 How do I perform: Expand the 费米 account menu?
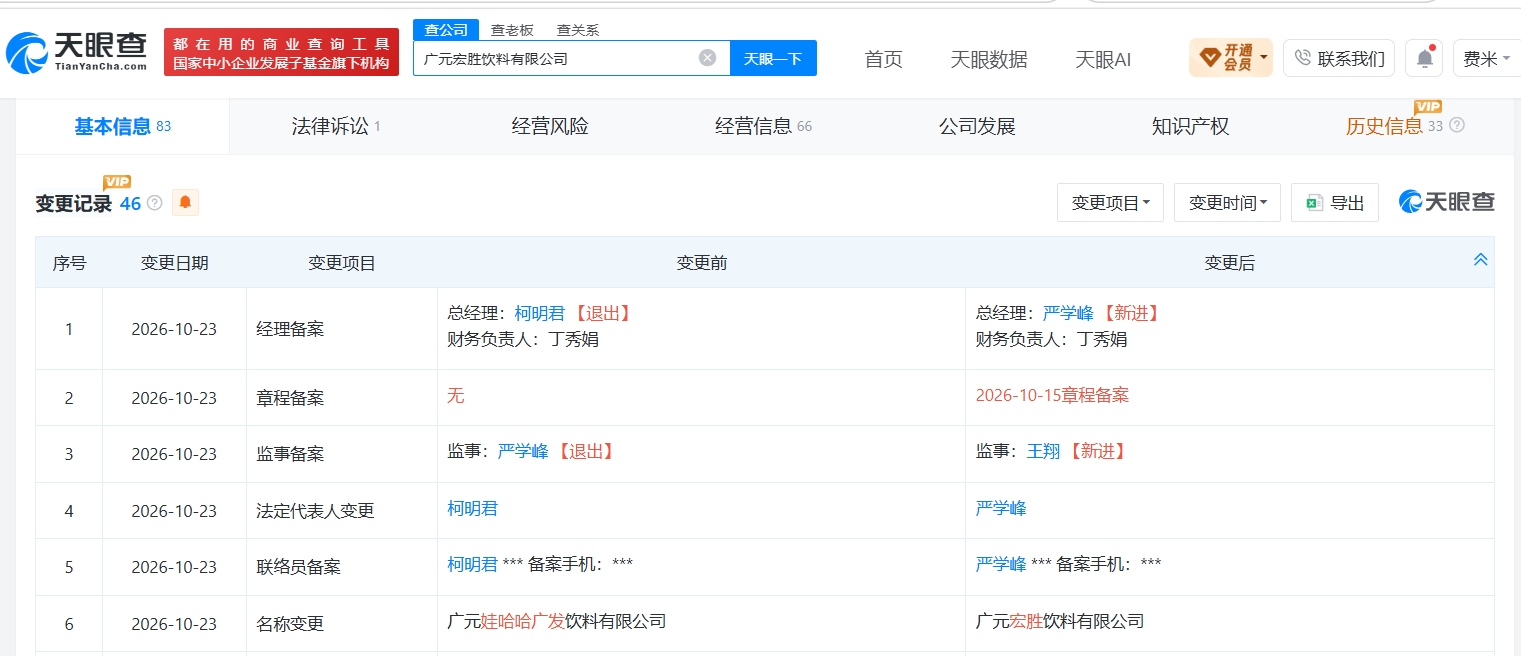click(1486, 59)
